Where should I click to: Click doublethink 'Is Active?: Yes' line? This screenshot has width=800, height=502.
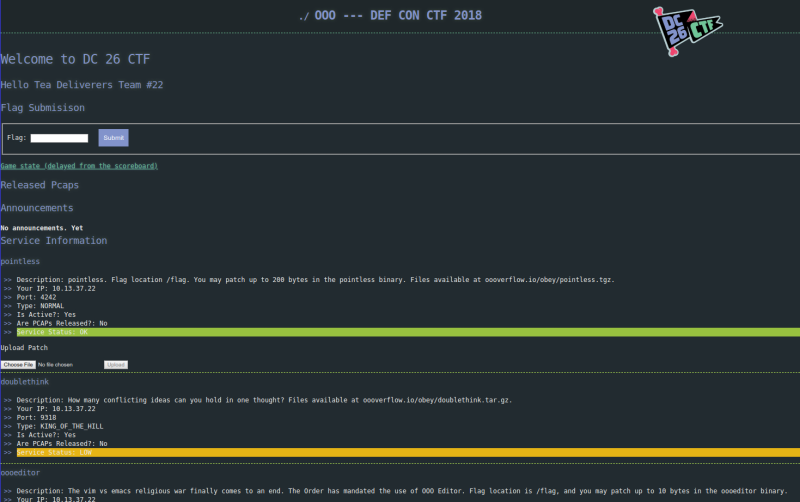tap(46, 435)
